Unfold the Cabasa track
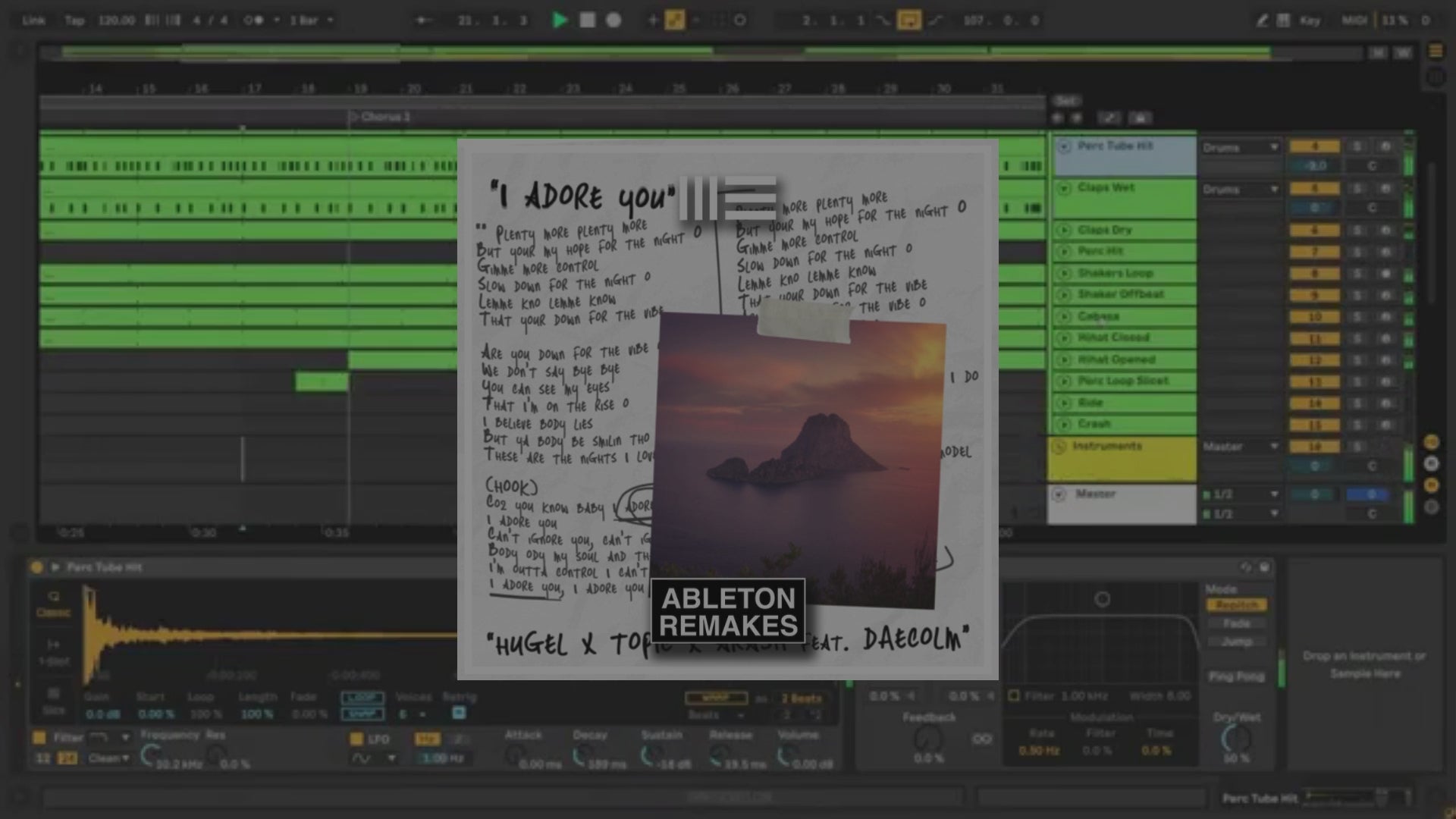1456x819 pixels. (x=1063, y=316)
